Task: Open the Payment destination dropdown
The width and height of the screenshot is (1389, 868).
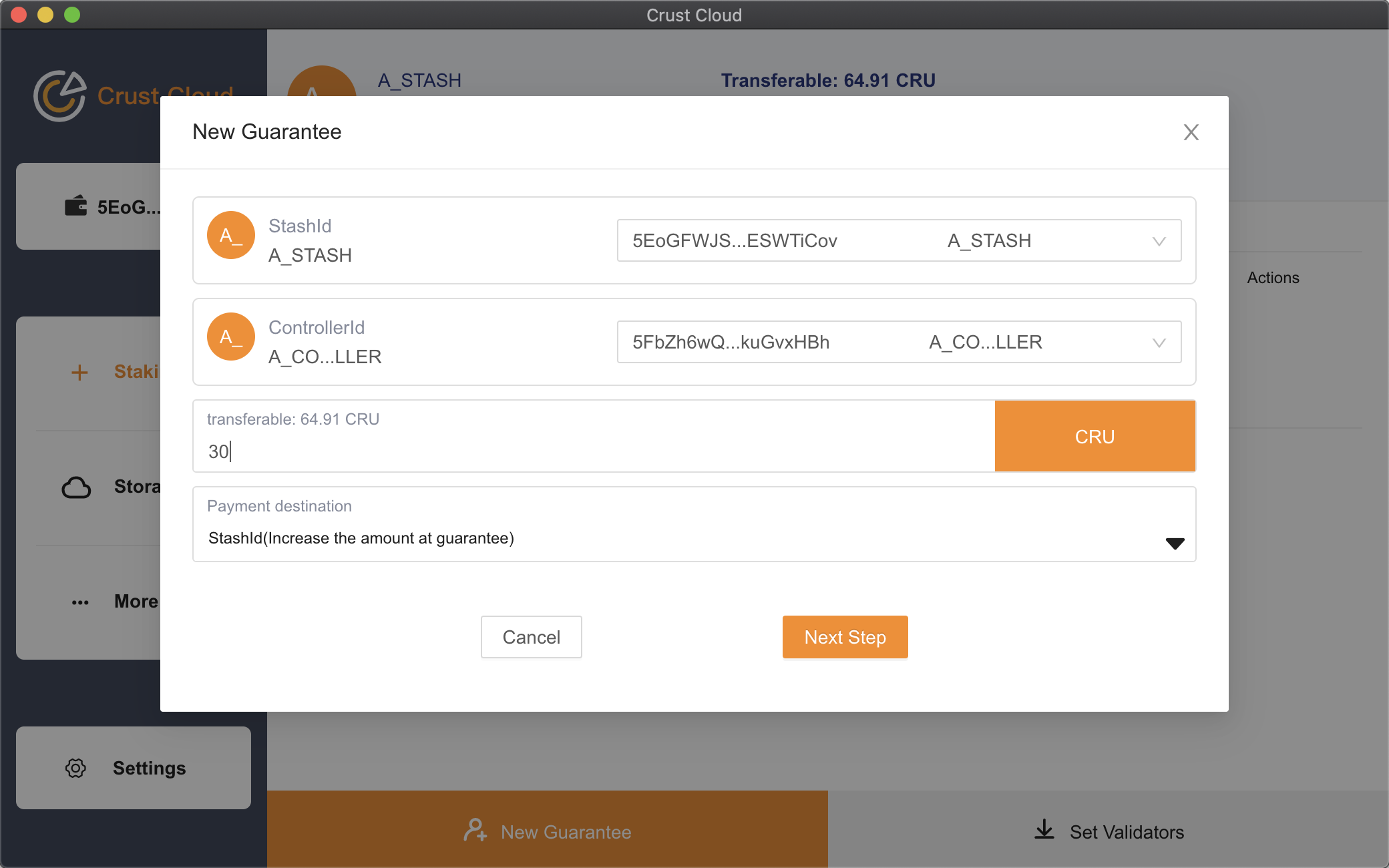Action: (1175, 543)
